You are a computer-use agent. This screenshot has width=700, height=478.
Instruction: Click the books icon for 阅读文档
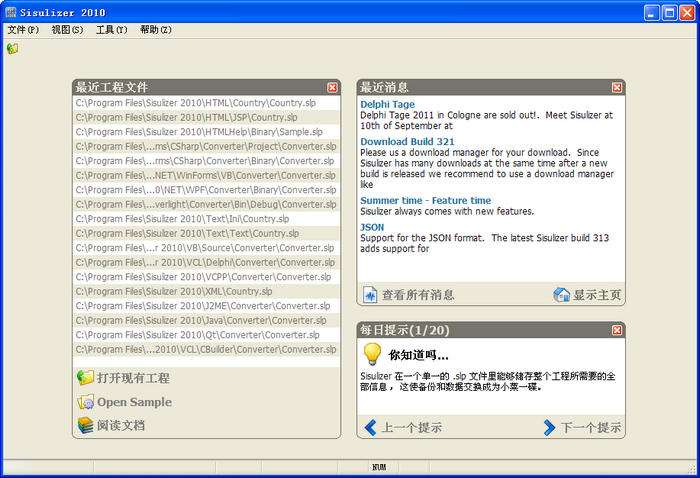(85, 425)
